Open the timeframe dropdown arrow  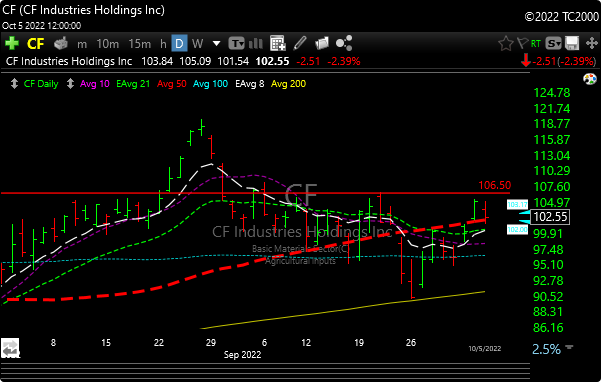(x=216, y=44)
